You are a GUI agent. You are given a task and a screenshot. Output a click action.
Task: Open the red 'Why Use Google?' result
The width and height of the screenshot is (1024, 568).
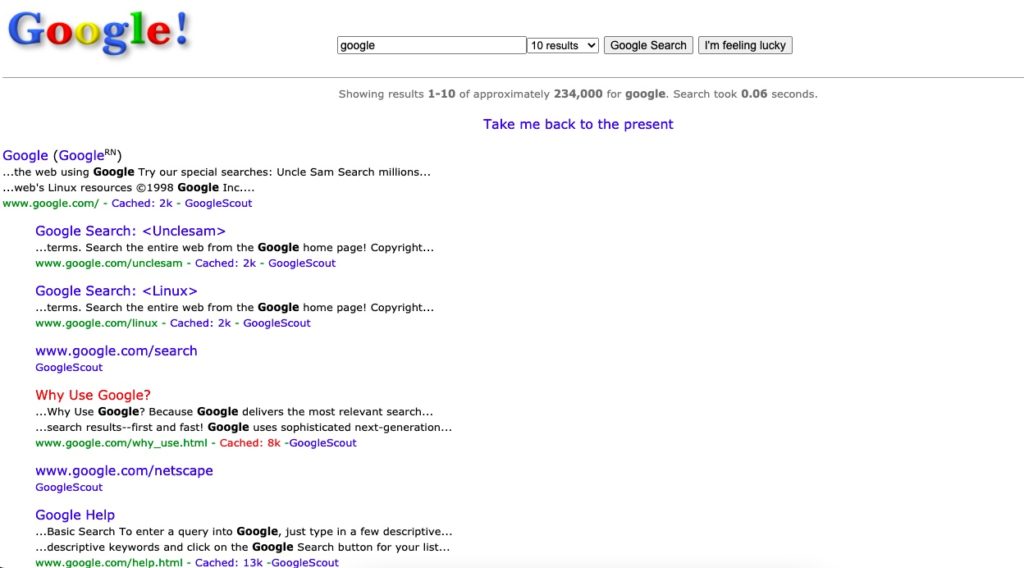(x=93, y=395)
